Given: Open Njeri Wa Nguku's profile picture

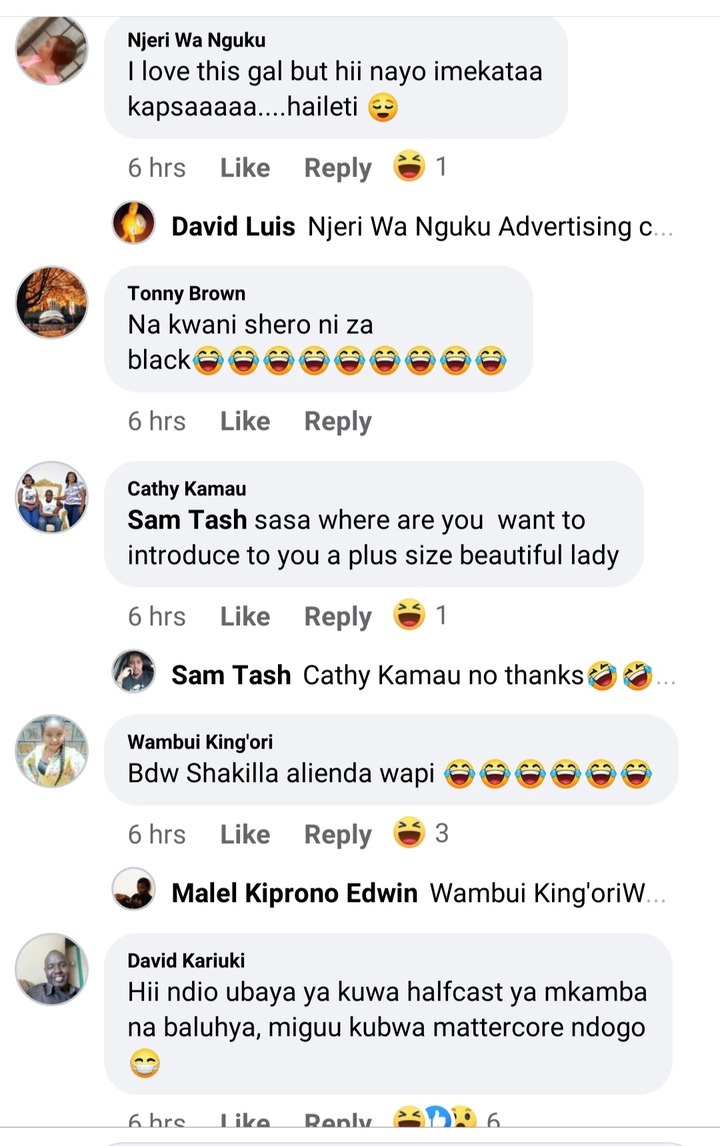Looking at the screenshot, I should 52,50.
